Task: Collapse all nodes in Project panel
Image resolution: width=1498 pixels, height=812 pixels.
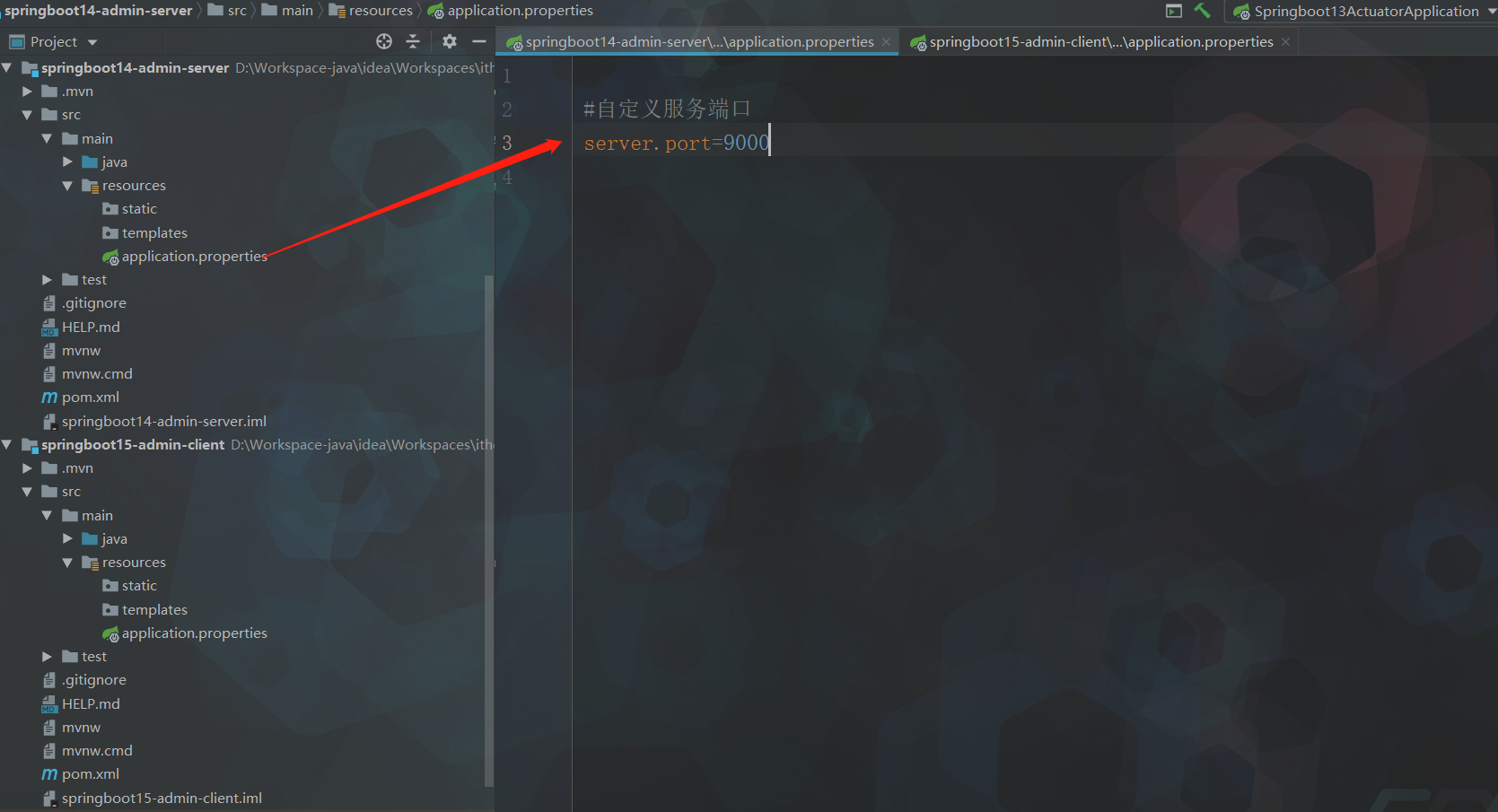Action: point(413,41)
